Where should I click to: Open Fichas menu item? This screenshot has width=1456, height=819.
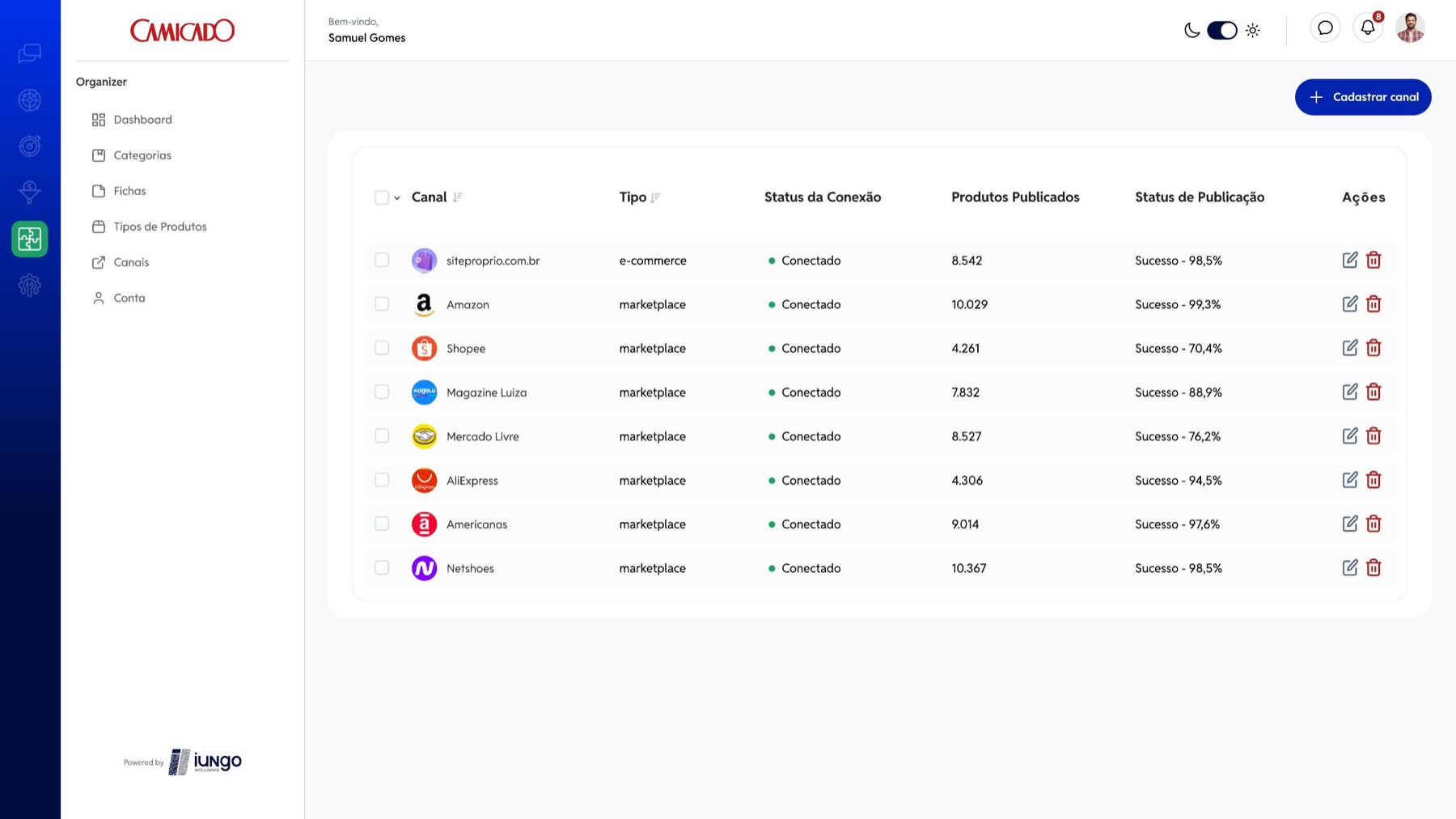pos(119,191)
